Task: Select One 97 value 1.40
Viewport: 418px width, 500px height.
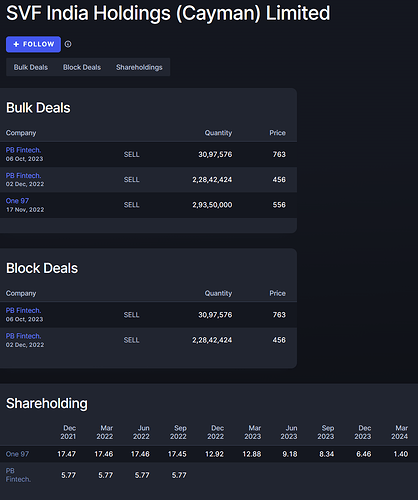Action: (401, 454)
